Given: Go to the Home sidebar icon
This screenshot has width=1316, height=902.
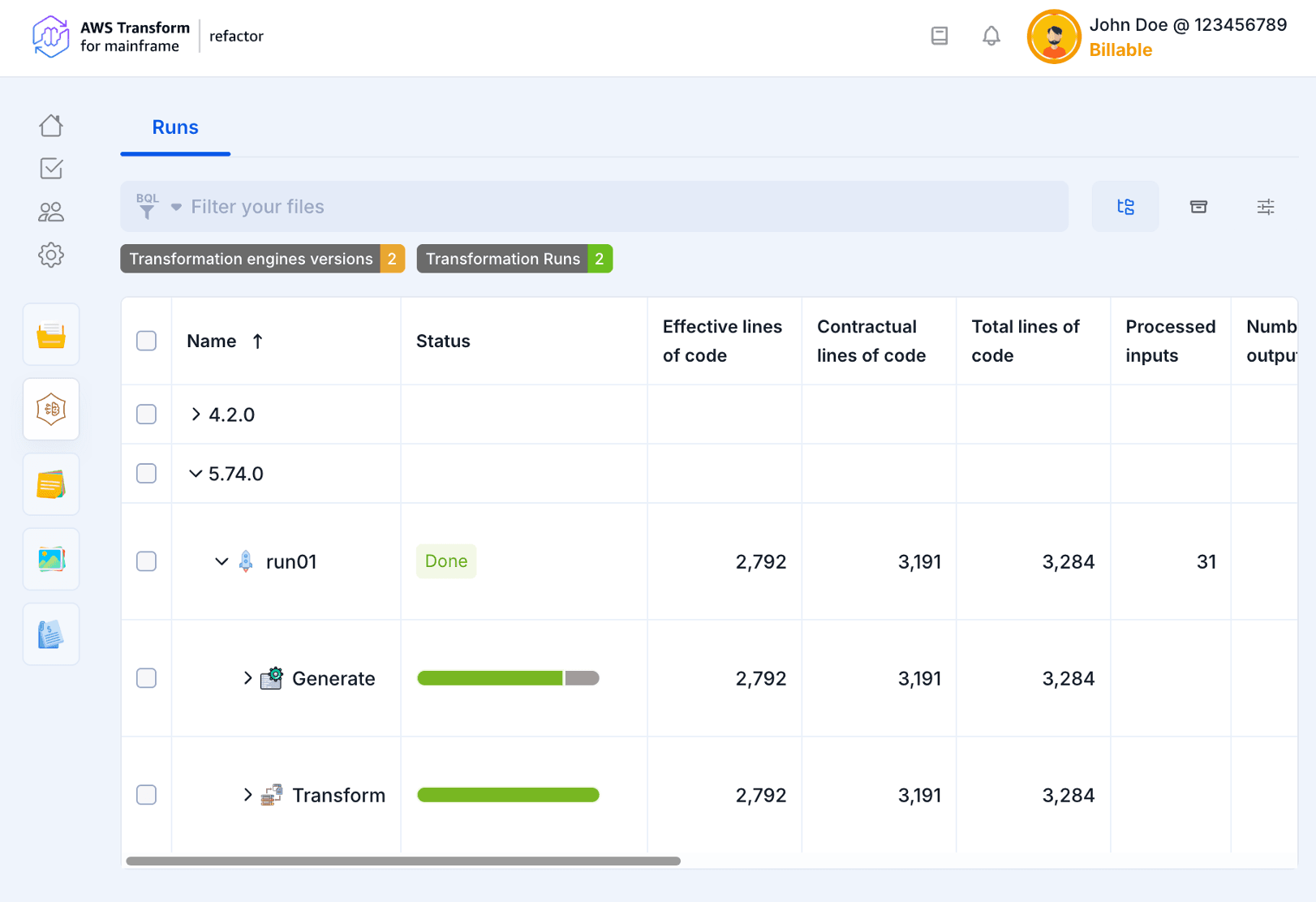Looking at the screenshot, I should tap(51, 126).
